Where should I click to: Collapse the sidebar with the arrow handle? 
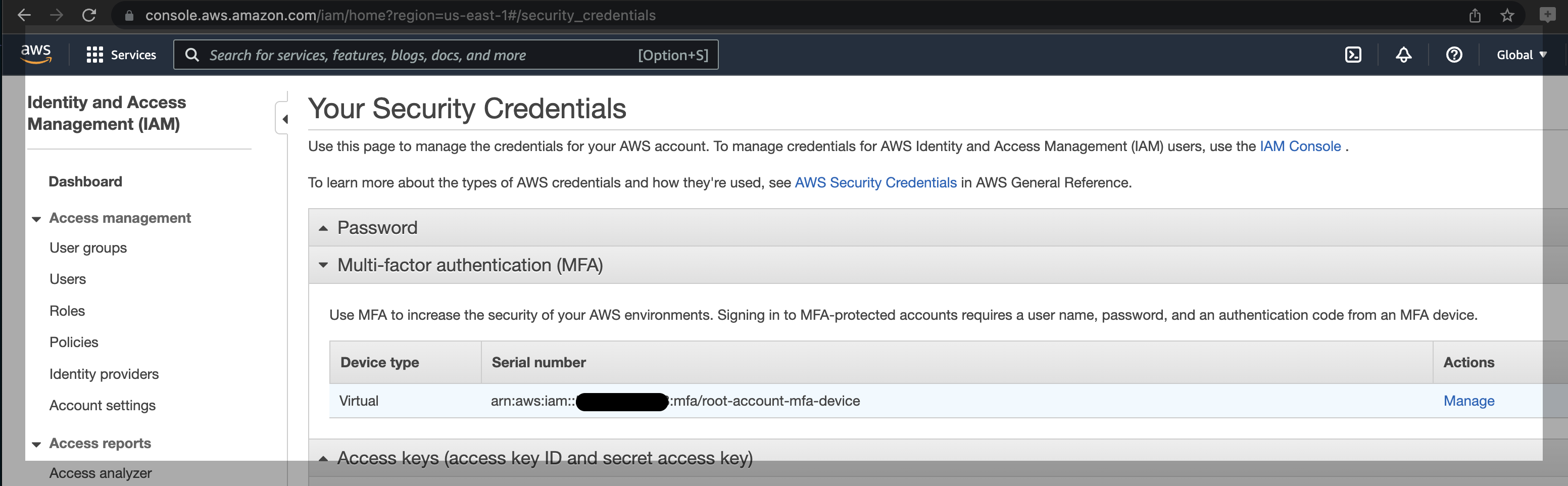pos(285,119)
